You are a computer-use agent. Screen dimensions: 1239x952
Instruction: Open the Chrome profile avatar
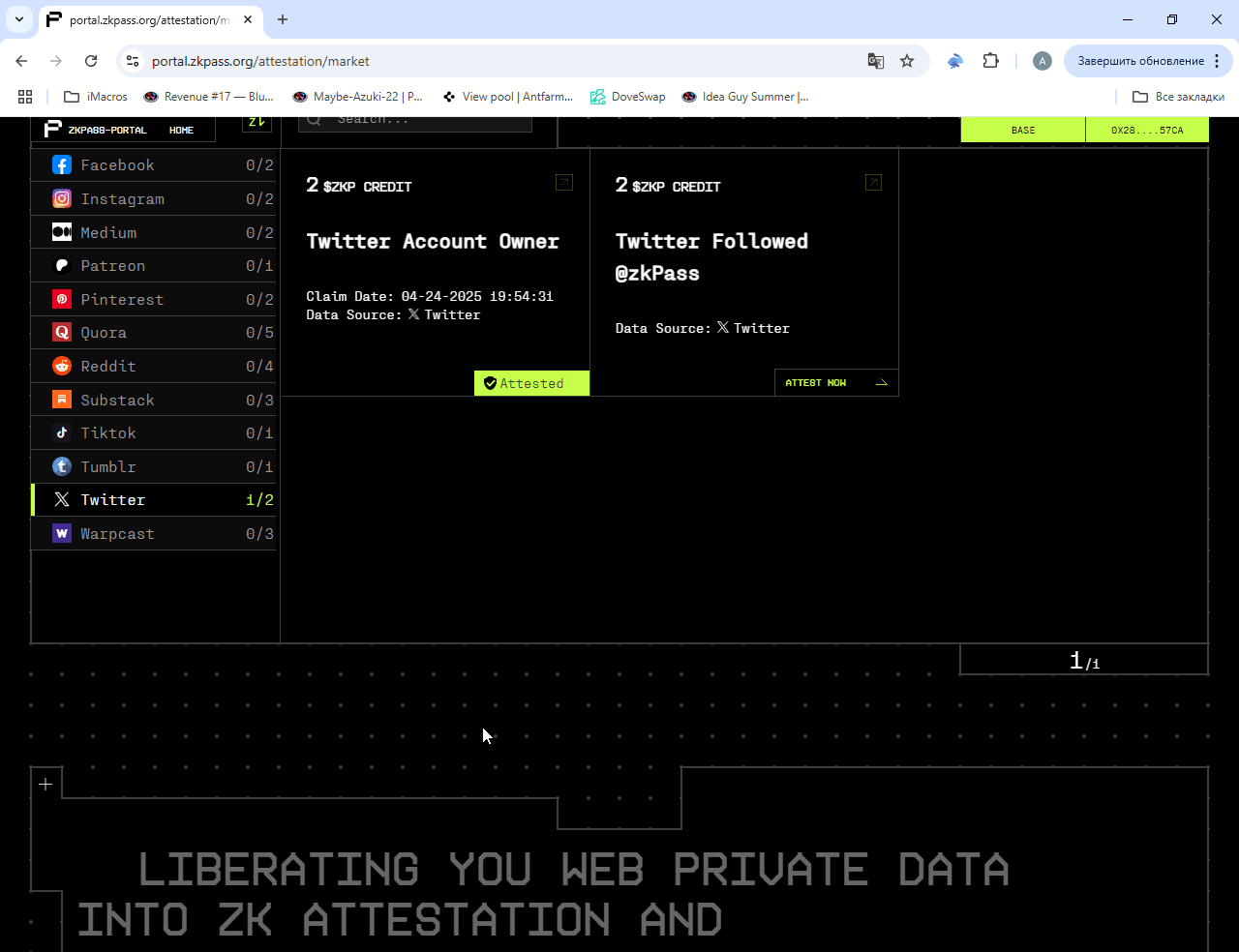tap(1043, 61)
